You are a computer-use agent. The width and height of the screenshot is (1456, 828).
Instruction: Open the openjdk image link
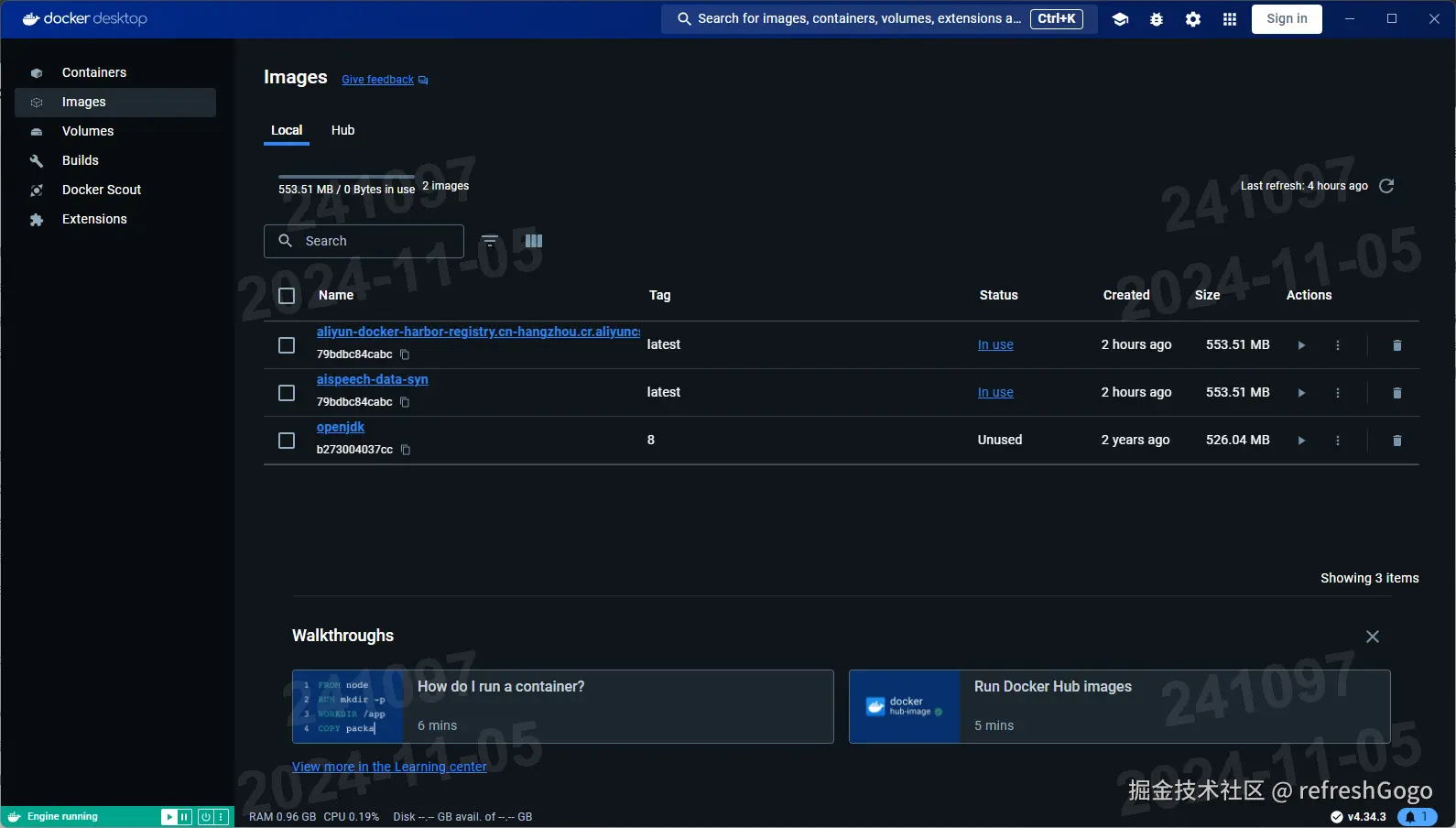341,427
